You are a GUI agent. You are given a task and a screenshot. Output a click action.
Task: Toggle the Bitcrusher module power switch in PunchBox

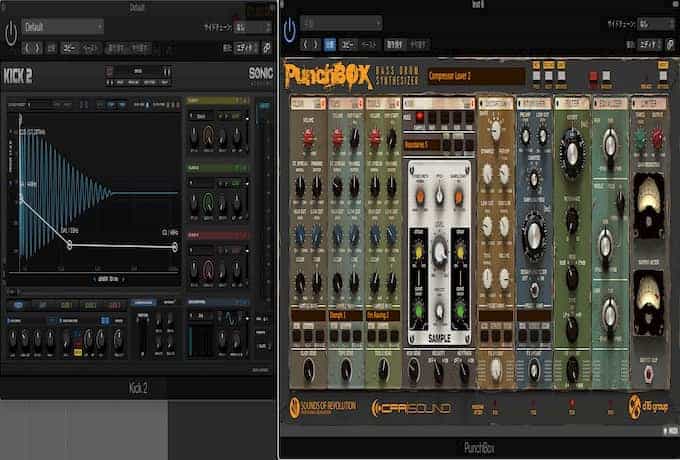520,104
